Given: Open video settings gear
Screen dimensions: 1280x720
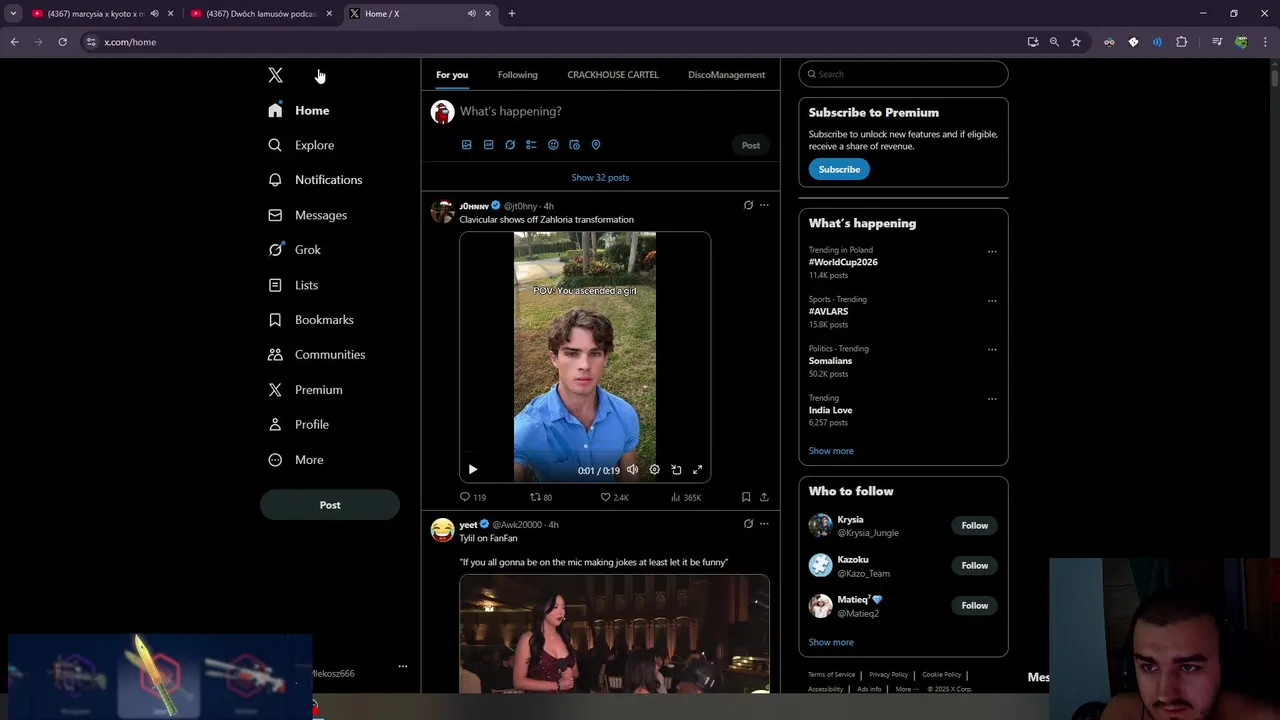Looking at the screenshot, I should click(x=654, y=470).
